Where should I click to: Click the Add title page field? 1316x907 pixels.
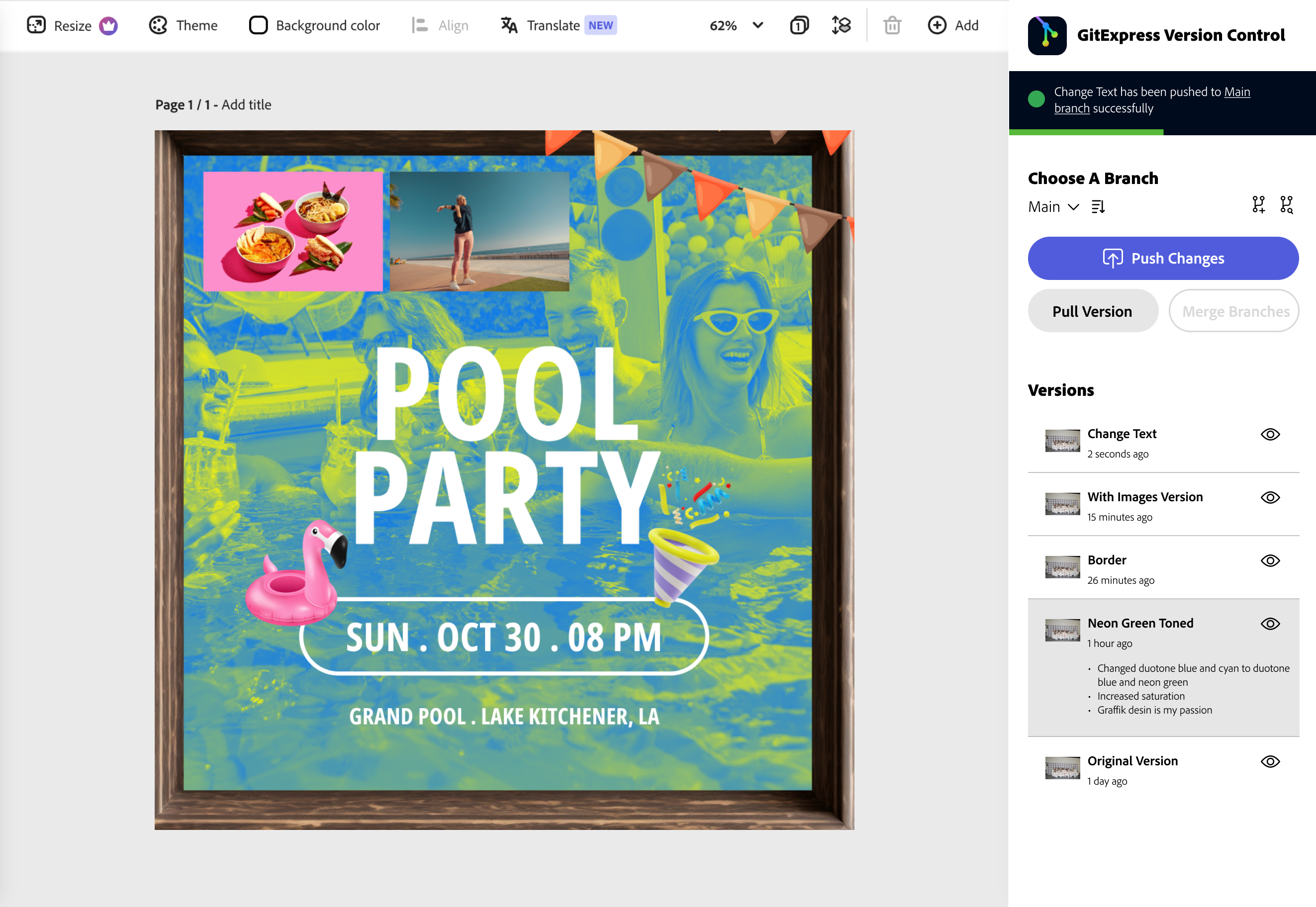(246, 104)
